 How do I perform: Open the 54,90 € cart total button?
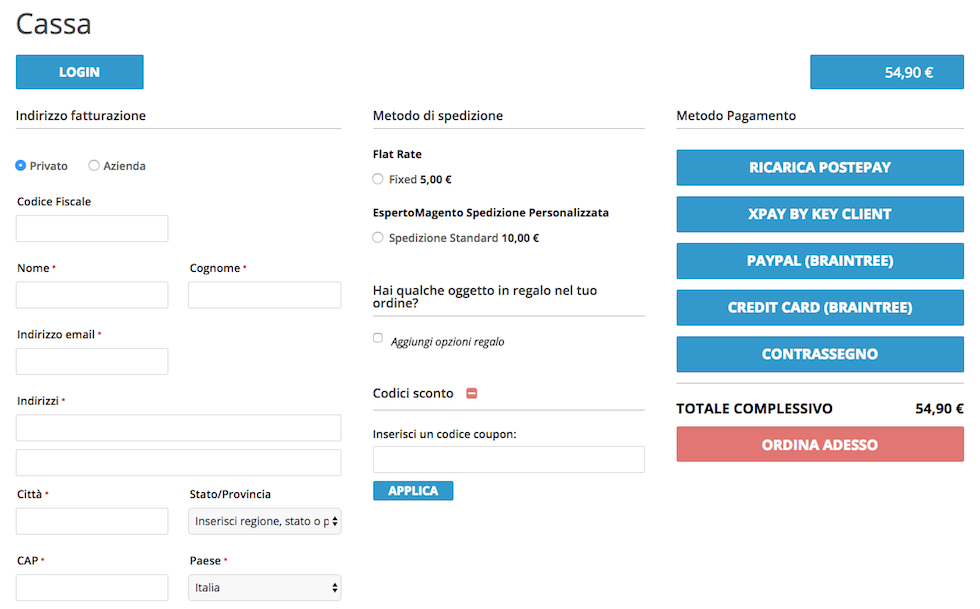tap(887, 72)
